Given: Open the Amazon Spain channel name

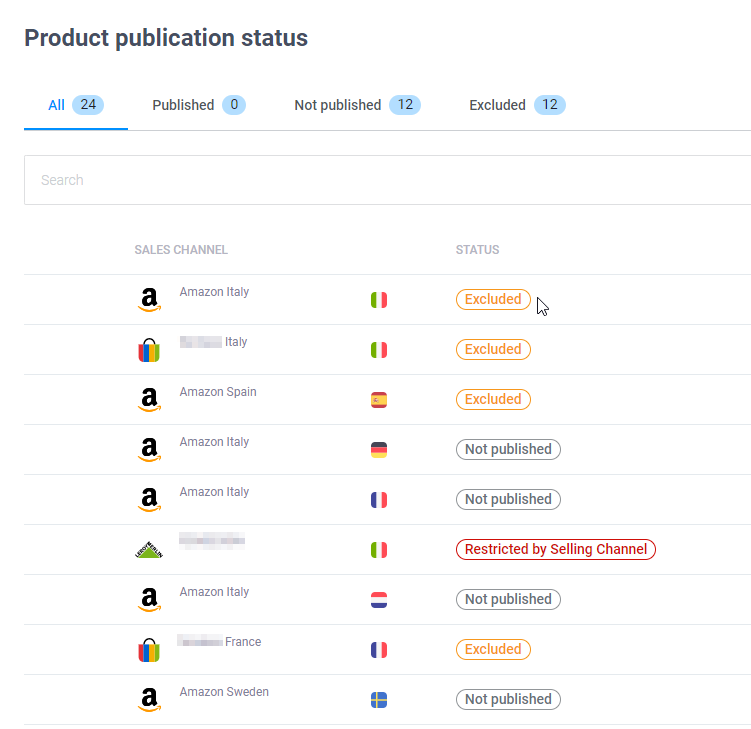Looking at the screenshot, I should point(218,392).
